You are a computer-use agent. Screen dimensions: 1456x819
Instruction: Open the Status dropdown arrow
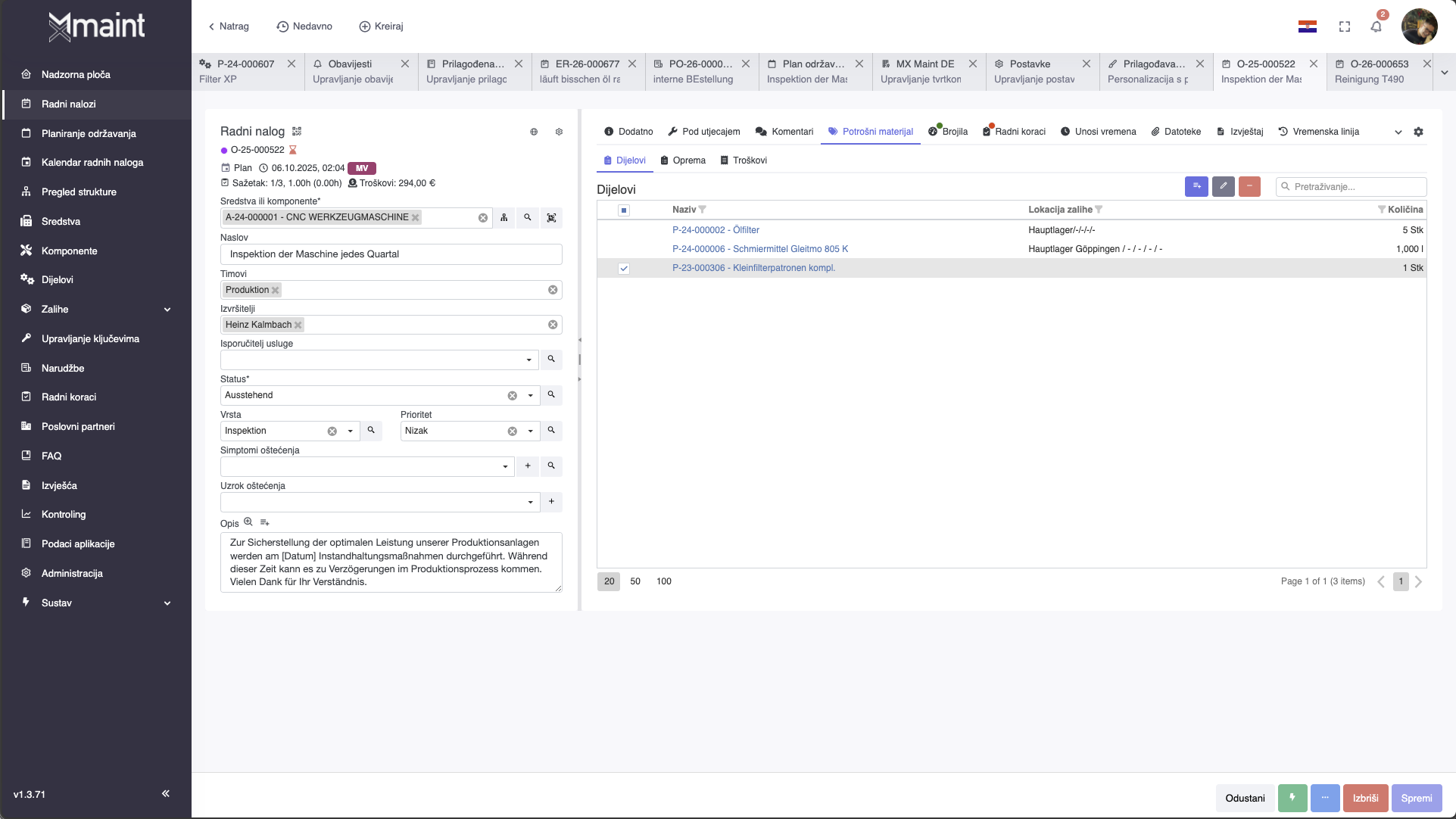click(x=530, y=396)
